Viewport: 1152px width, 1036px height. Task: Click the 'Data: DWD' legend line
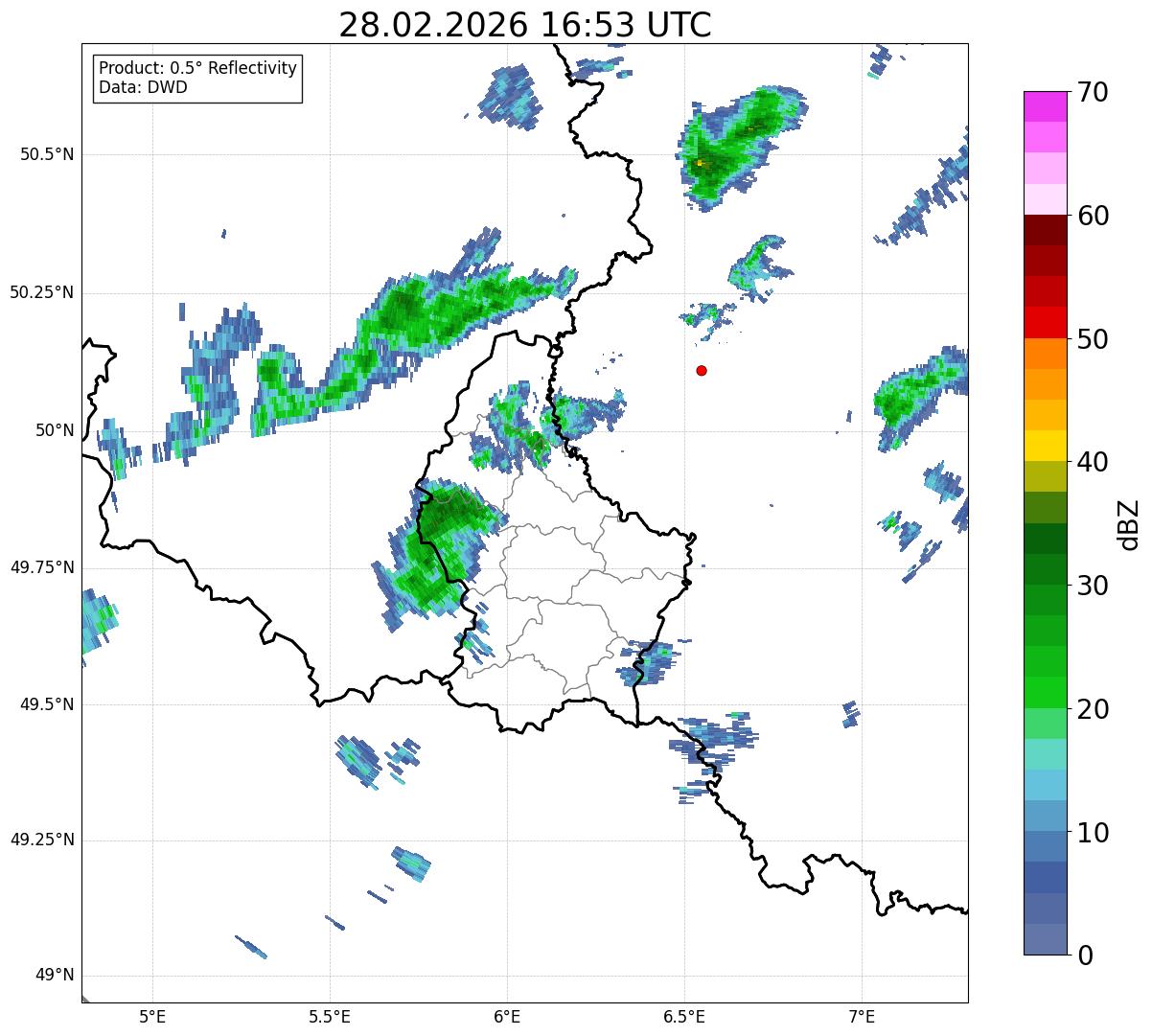143,87
